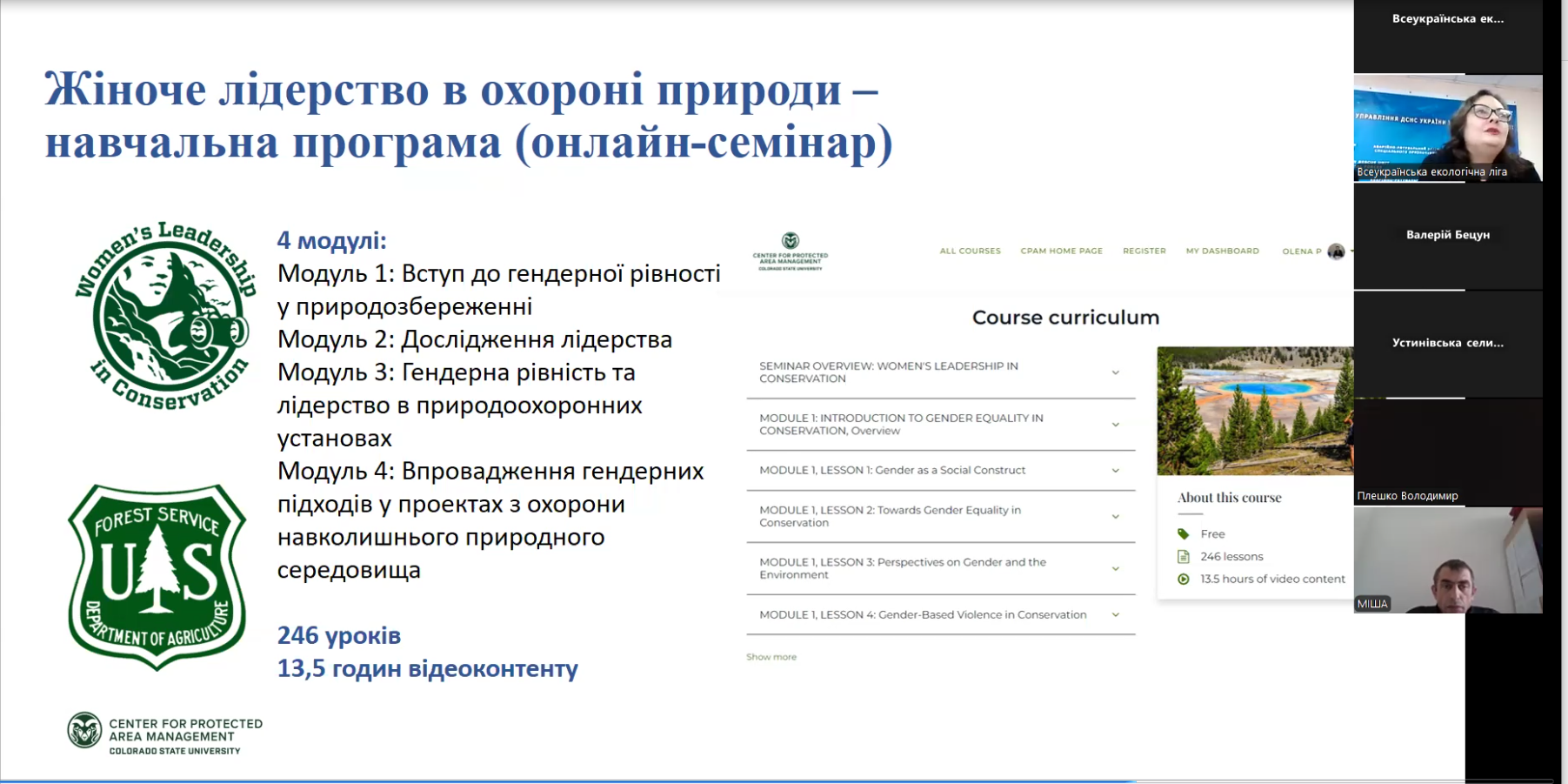Open the CPAM Home Page link
Image resolution: width=1568 pixels, height=784 pixels.
tap(1061, 251)
